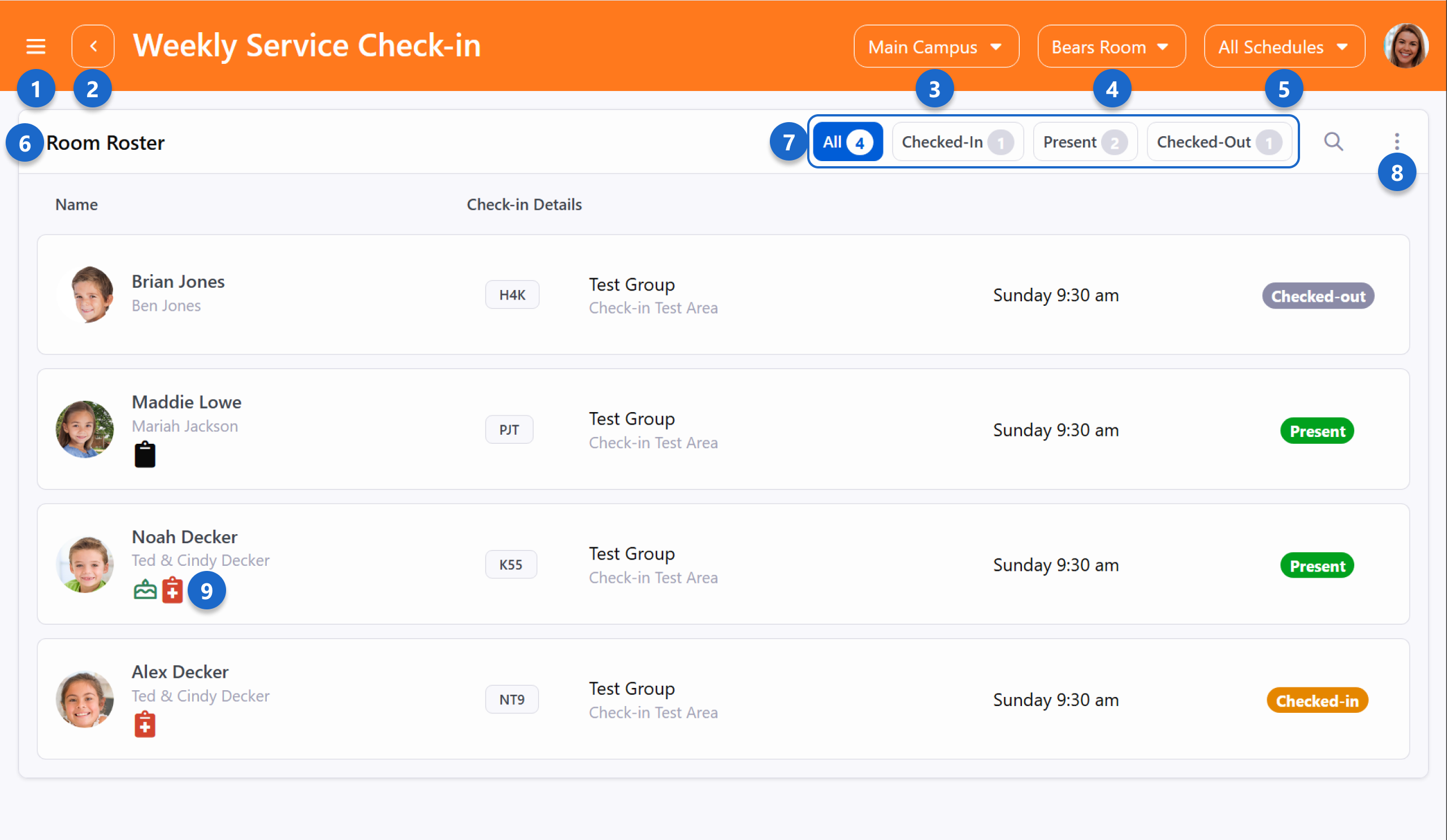Open the hamburger navigation menu
Viewport: 1447px width, 840px height.
[36, 46]
